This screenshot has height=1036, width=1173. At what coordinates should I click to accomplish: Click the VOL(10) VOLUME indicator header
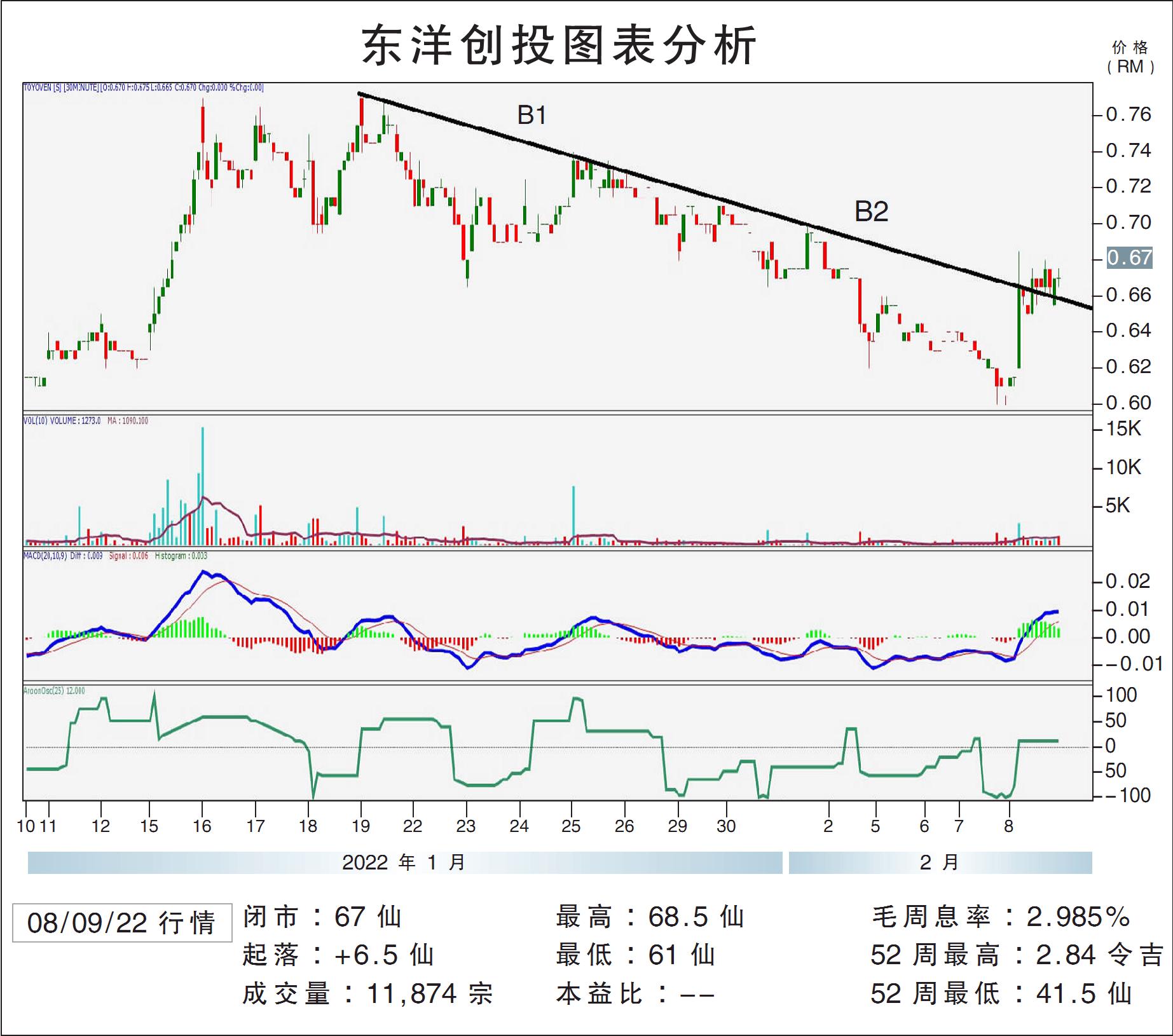(86, 421)
